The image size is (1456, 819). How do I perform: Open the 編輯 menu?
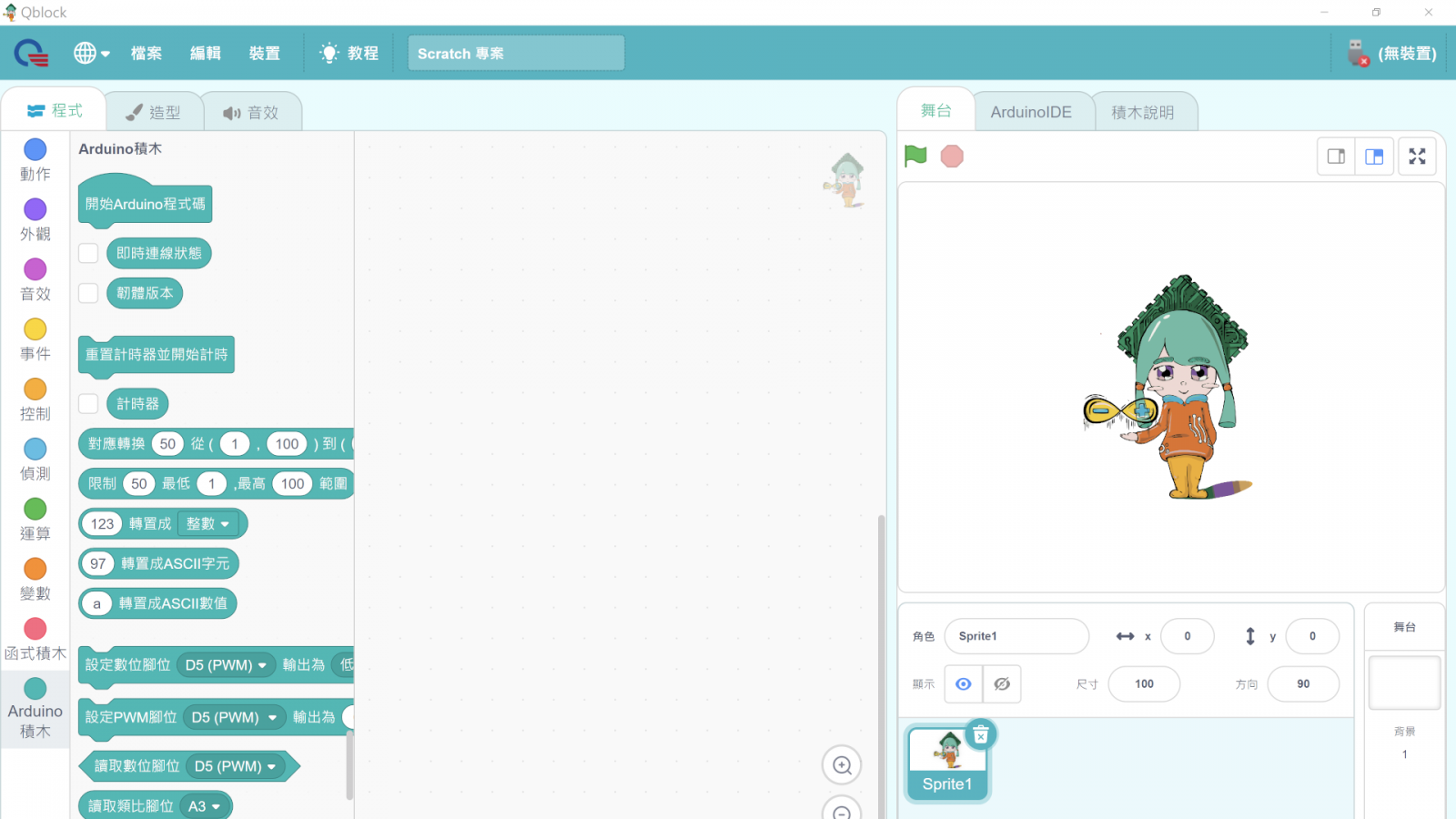pos(206,54)
